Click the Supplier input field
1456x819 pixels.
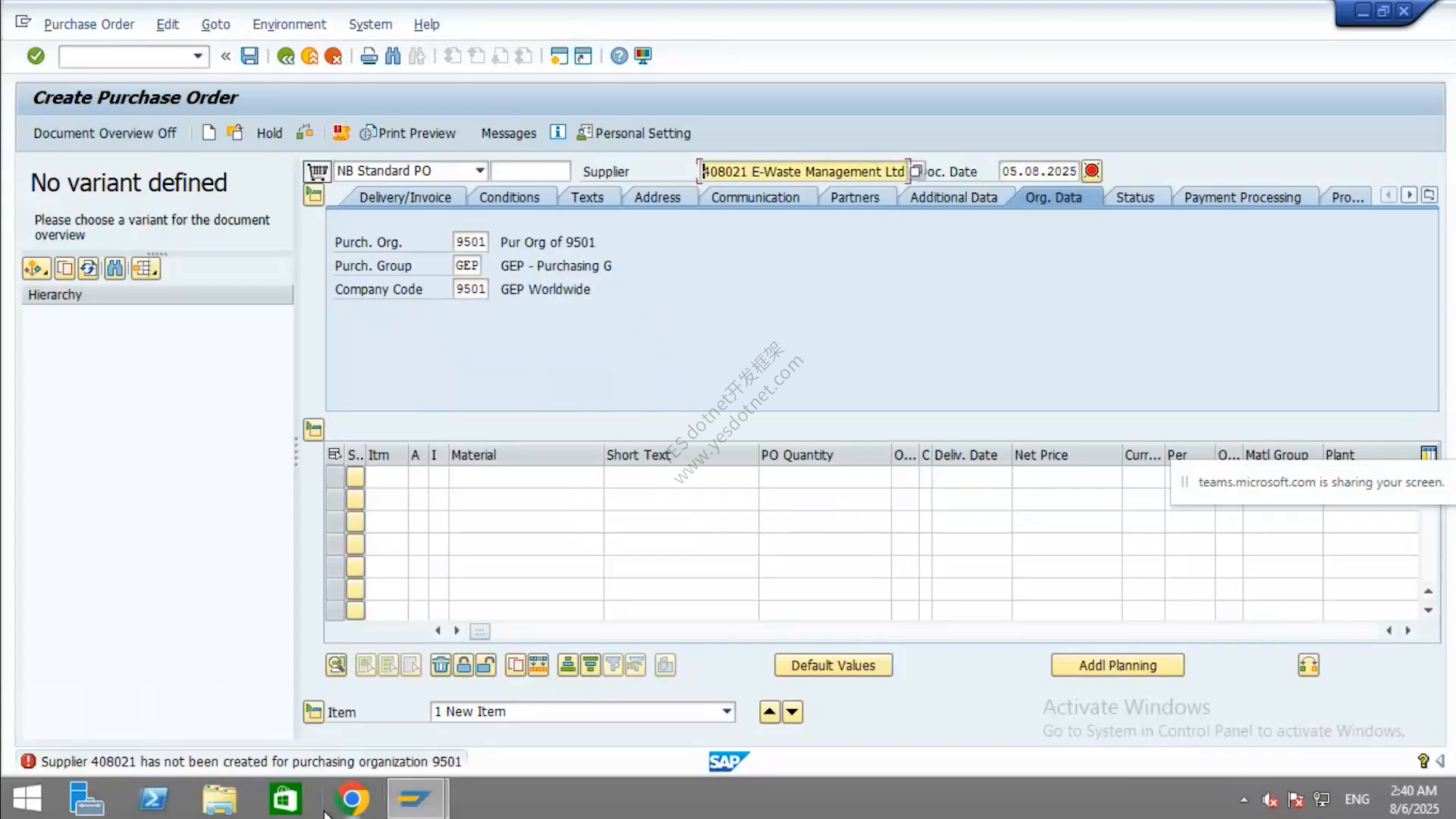coord(803,171)
